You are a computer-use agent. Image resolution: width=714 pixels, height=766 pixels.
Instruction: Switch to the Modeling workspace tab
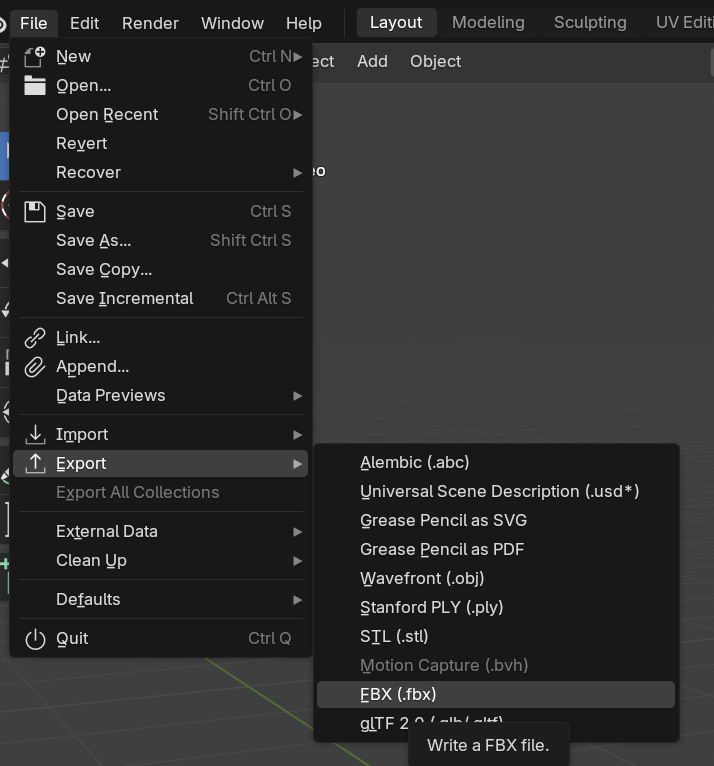point(488,22)
